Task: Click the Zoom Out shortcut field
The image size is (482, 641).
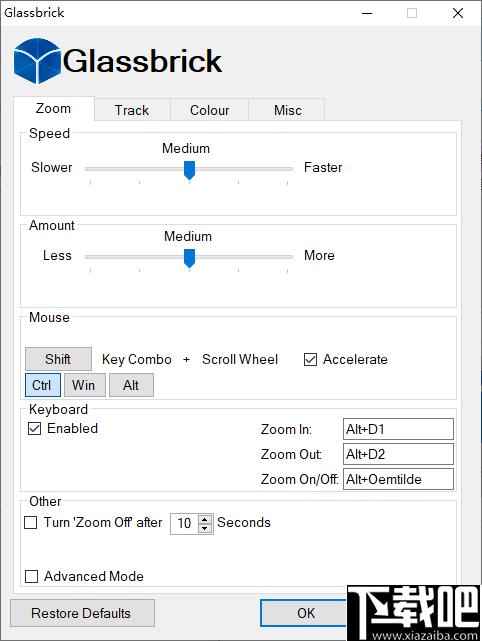Action: pos(398,454)
